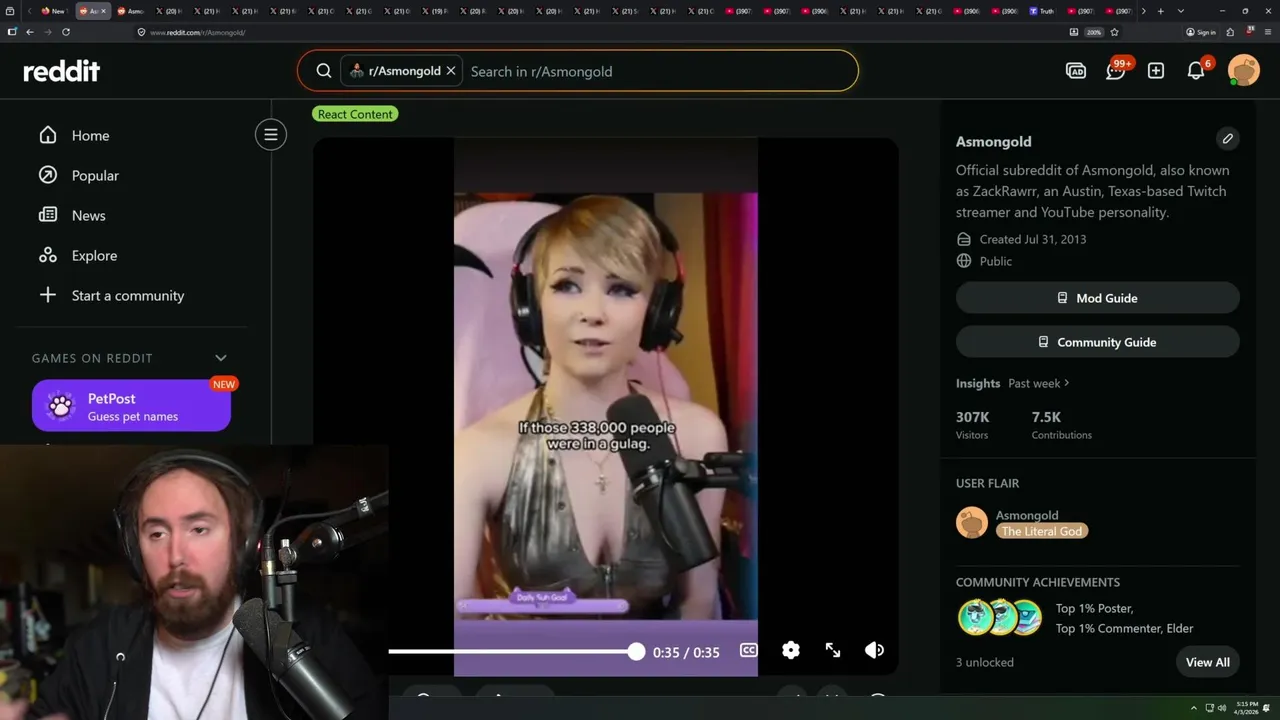
Task: Click the search magnifier icon
Action: 324,71
